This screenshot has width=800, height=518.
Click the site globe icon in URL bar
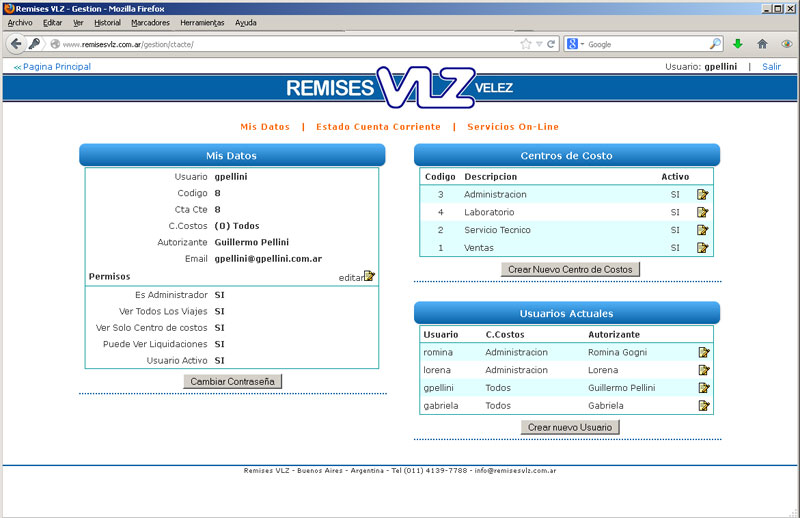tap(55, 44)
